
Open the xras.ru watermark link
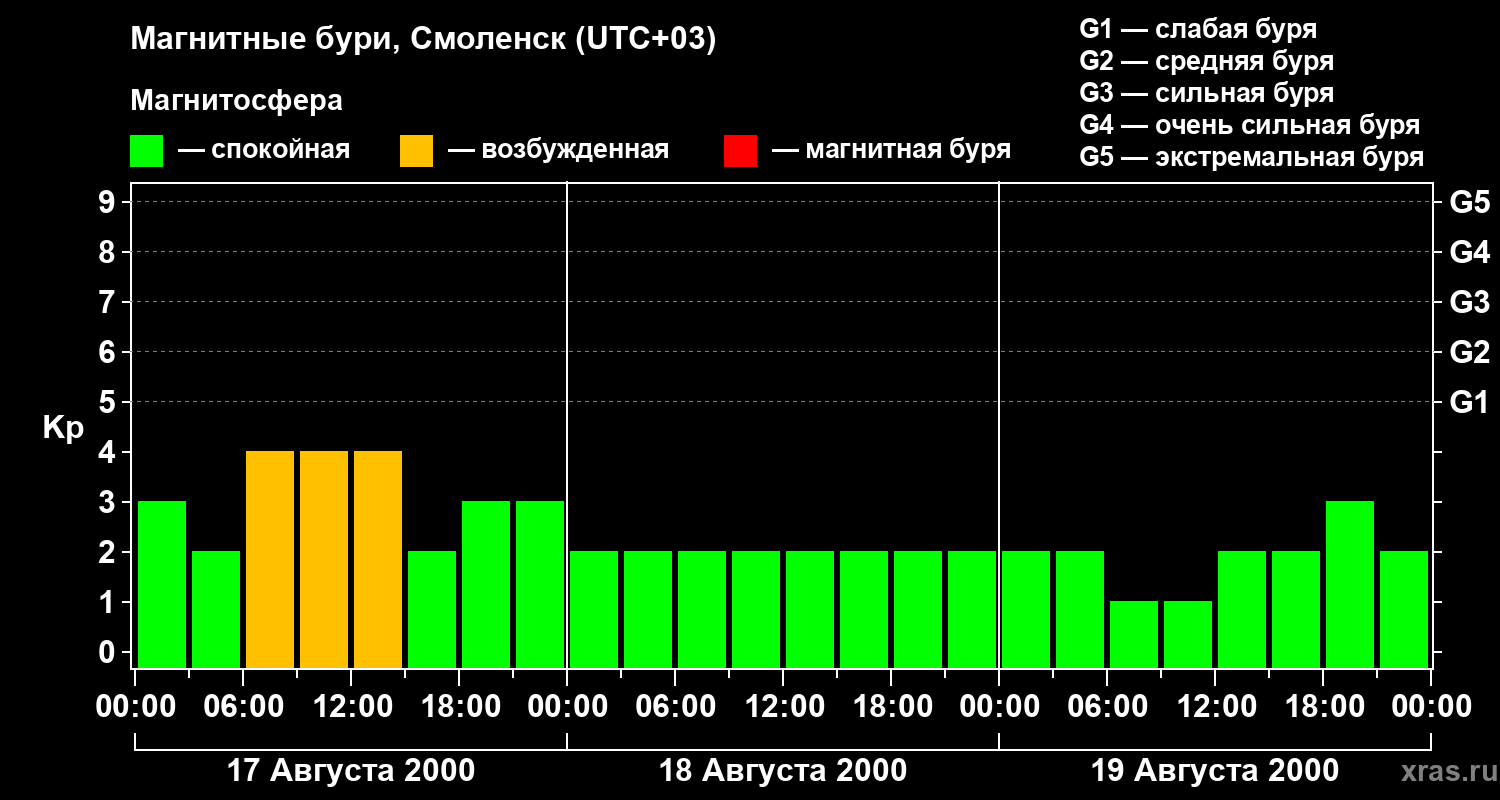1445,771
